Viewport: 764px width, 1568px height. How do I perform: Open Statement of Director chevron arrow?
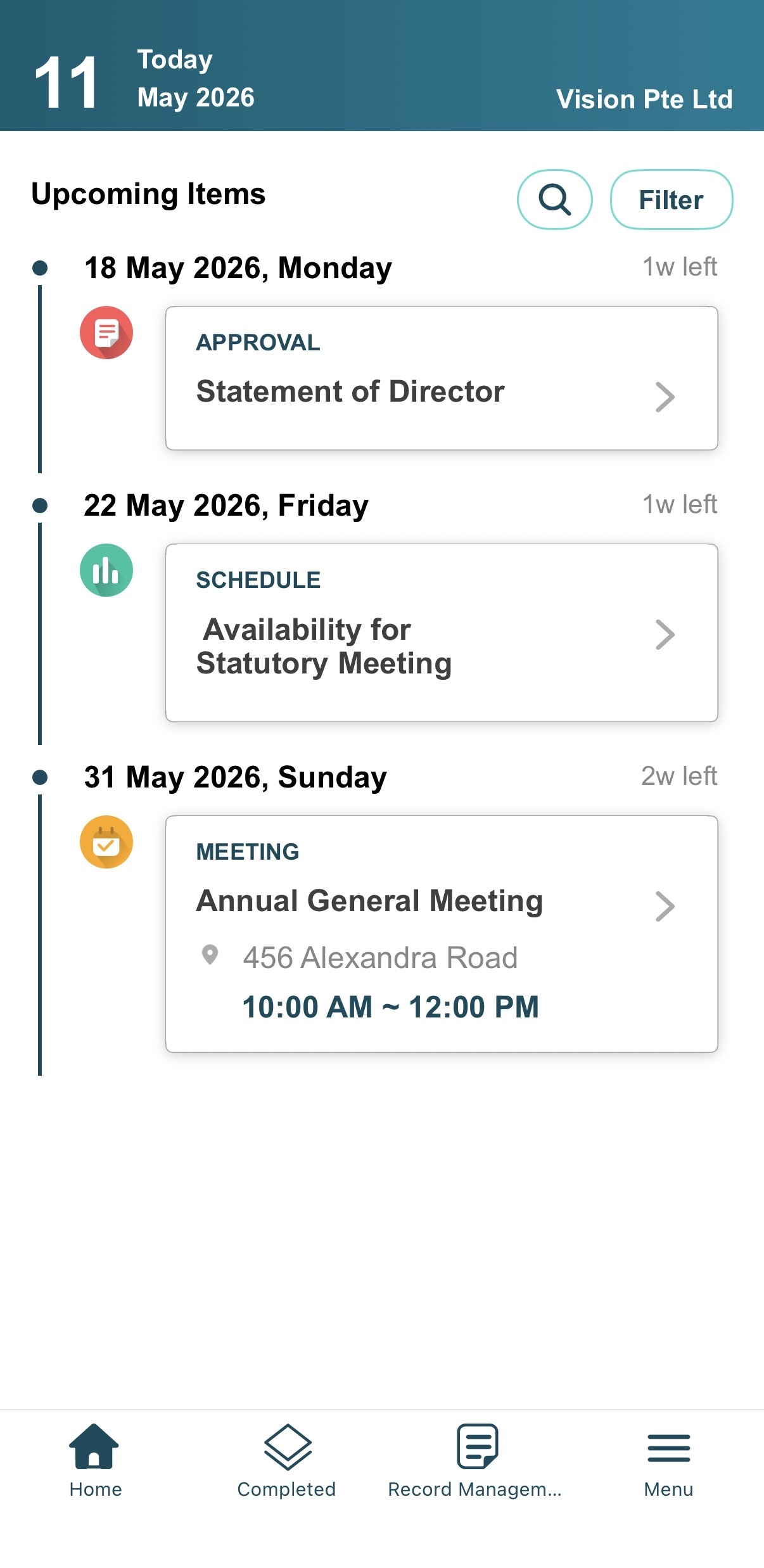click(665, 397)
